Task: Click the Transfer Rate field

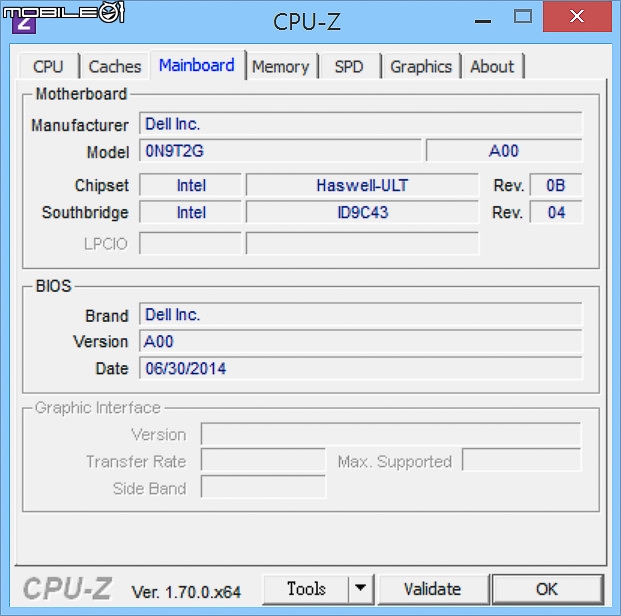Action: tap(263, 460)
